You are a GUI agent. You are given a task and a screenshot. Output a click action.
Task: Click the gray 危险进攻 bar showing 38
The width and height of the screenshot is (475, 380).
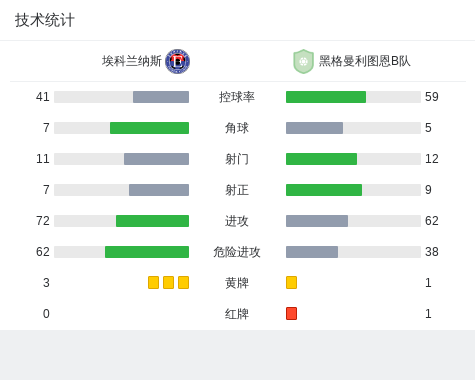click(x=312, y=252)
